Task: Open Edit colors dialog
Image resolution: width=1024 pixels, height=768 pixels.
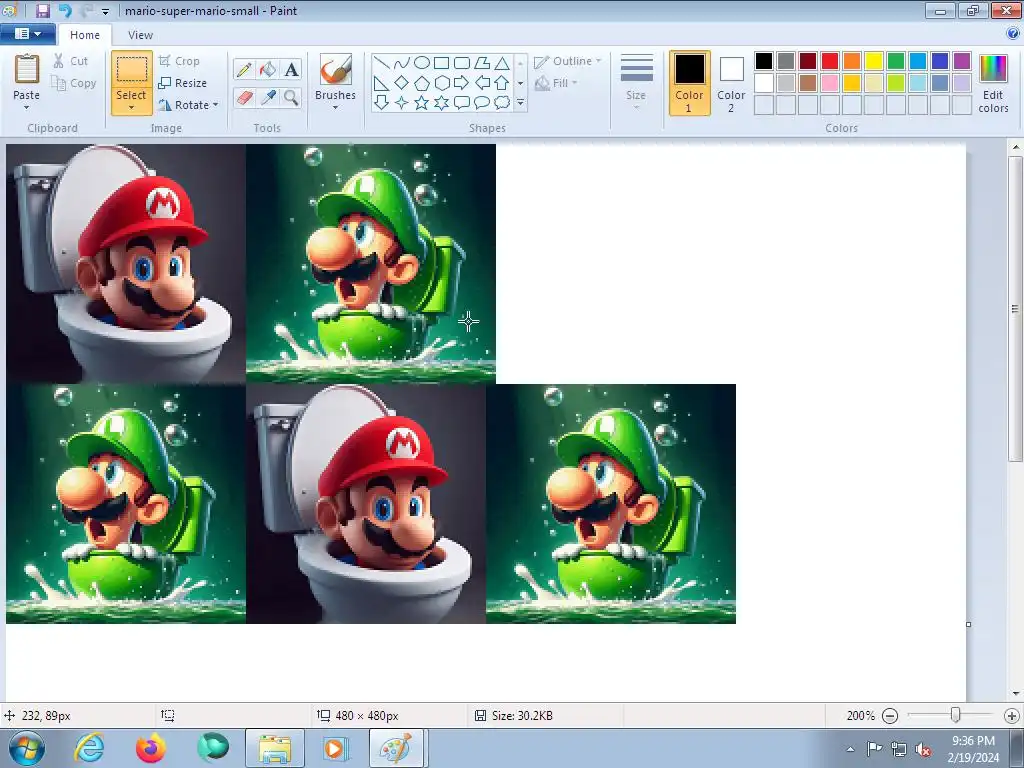Action: (x=993, y=84)
